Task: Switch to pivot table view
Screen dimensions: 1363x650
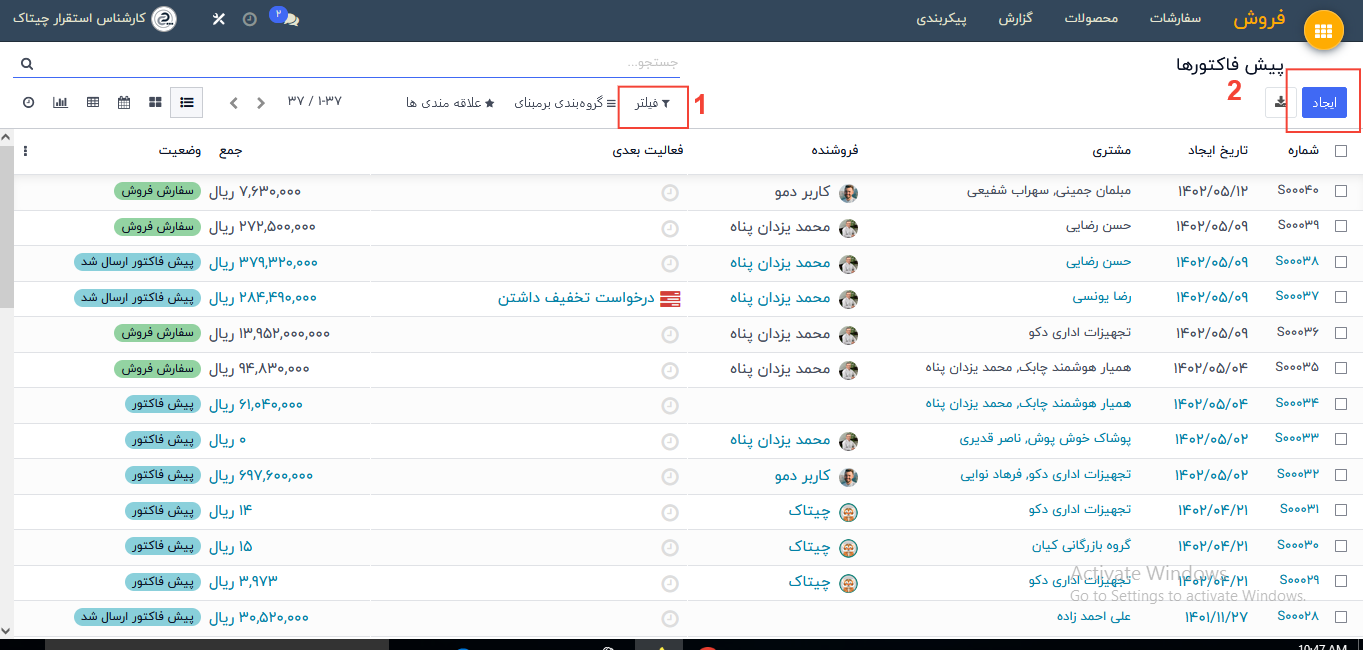Action: tap(93, 102)
